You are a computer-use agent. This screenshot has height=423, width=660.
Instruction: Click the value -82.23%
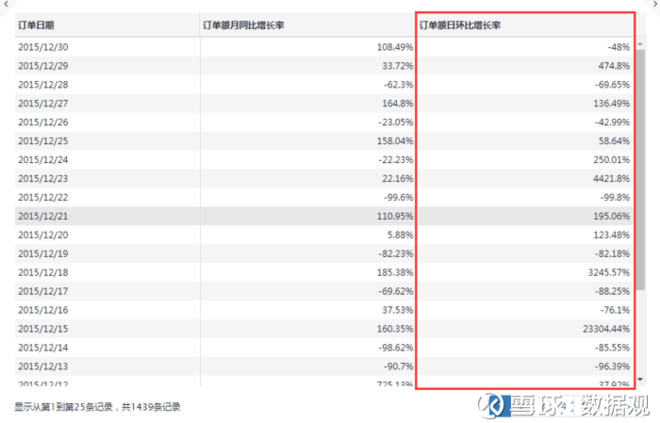pos(396,254)
